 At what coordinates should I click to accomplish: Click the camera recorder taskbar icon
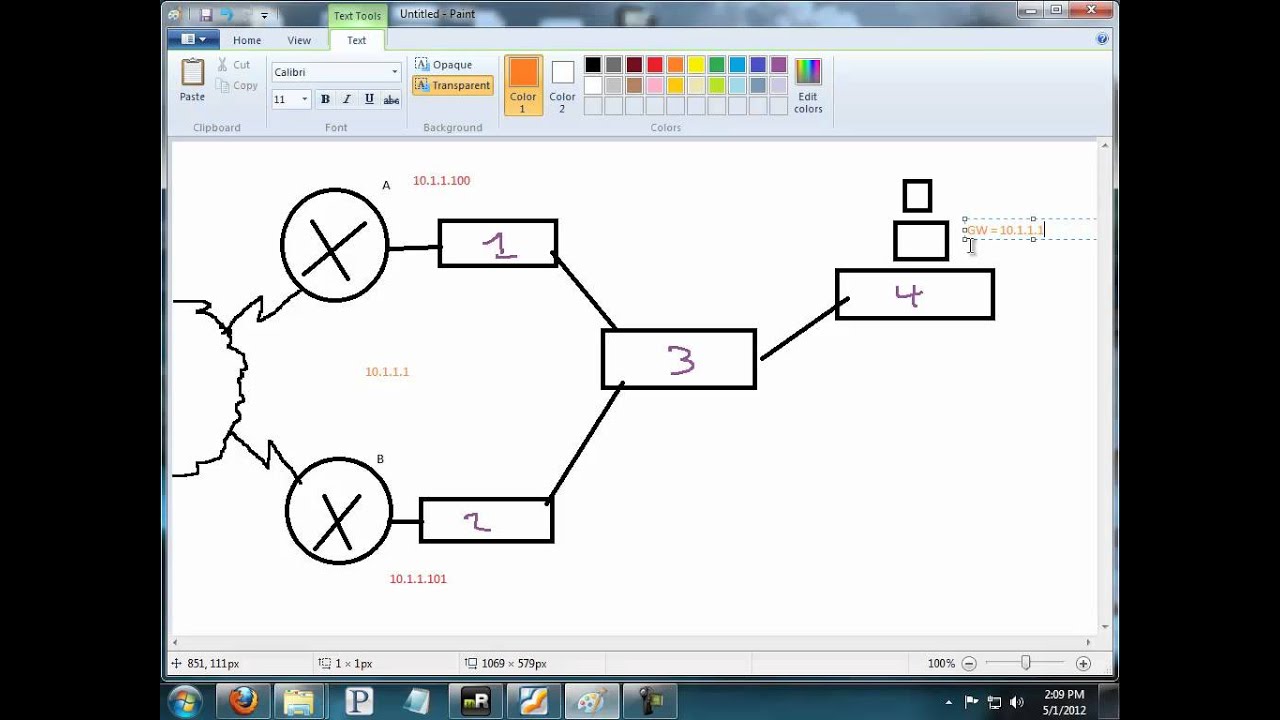[x=650, y=701]
